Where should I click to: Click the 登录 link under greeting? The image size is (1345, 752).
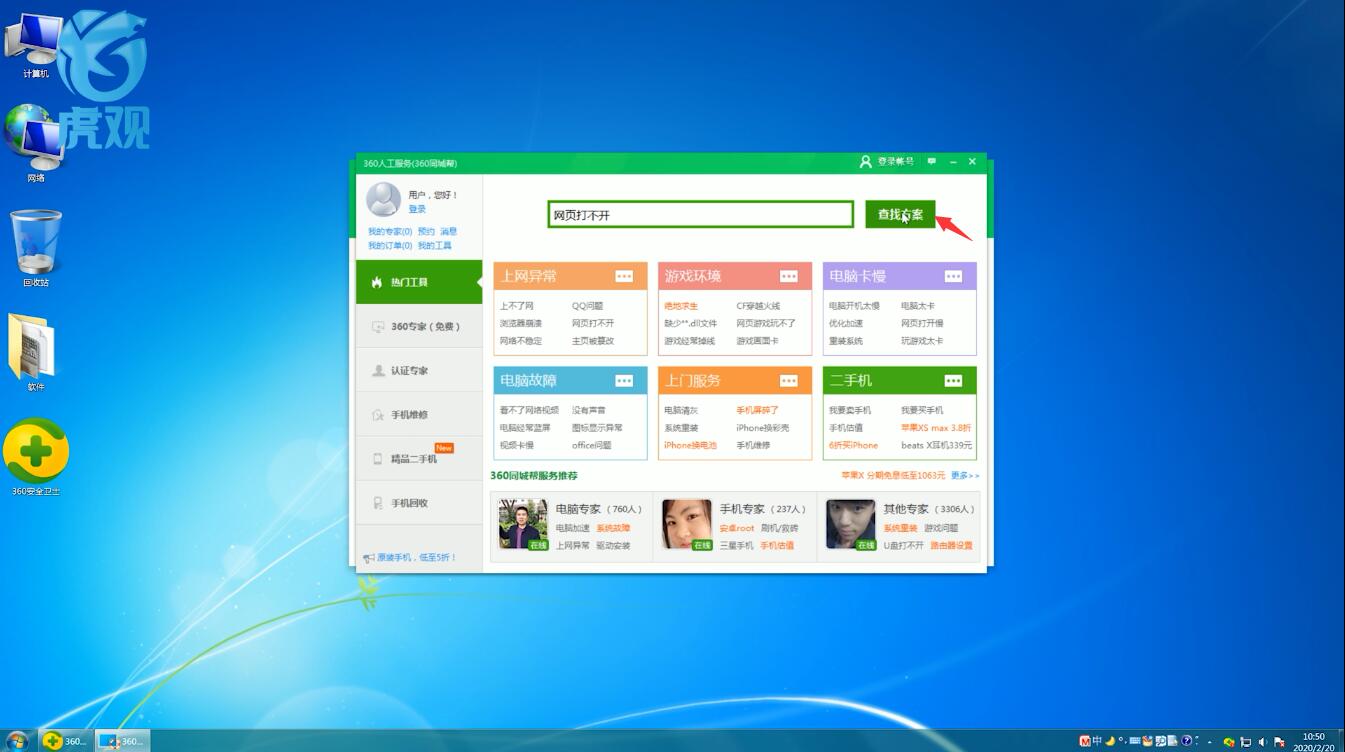click(x=417, y=209)
